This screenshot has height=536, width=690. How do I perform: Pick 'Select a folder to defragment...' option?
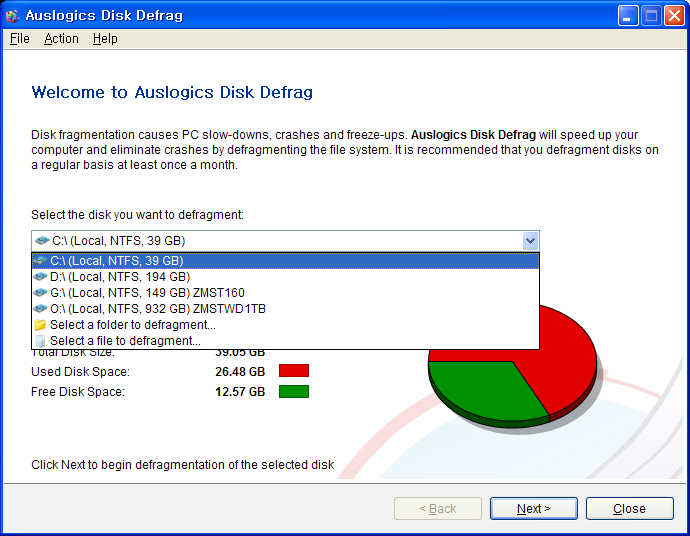286,325
